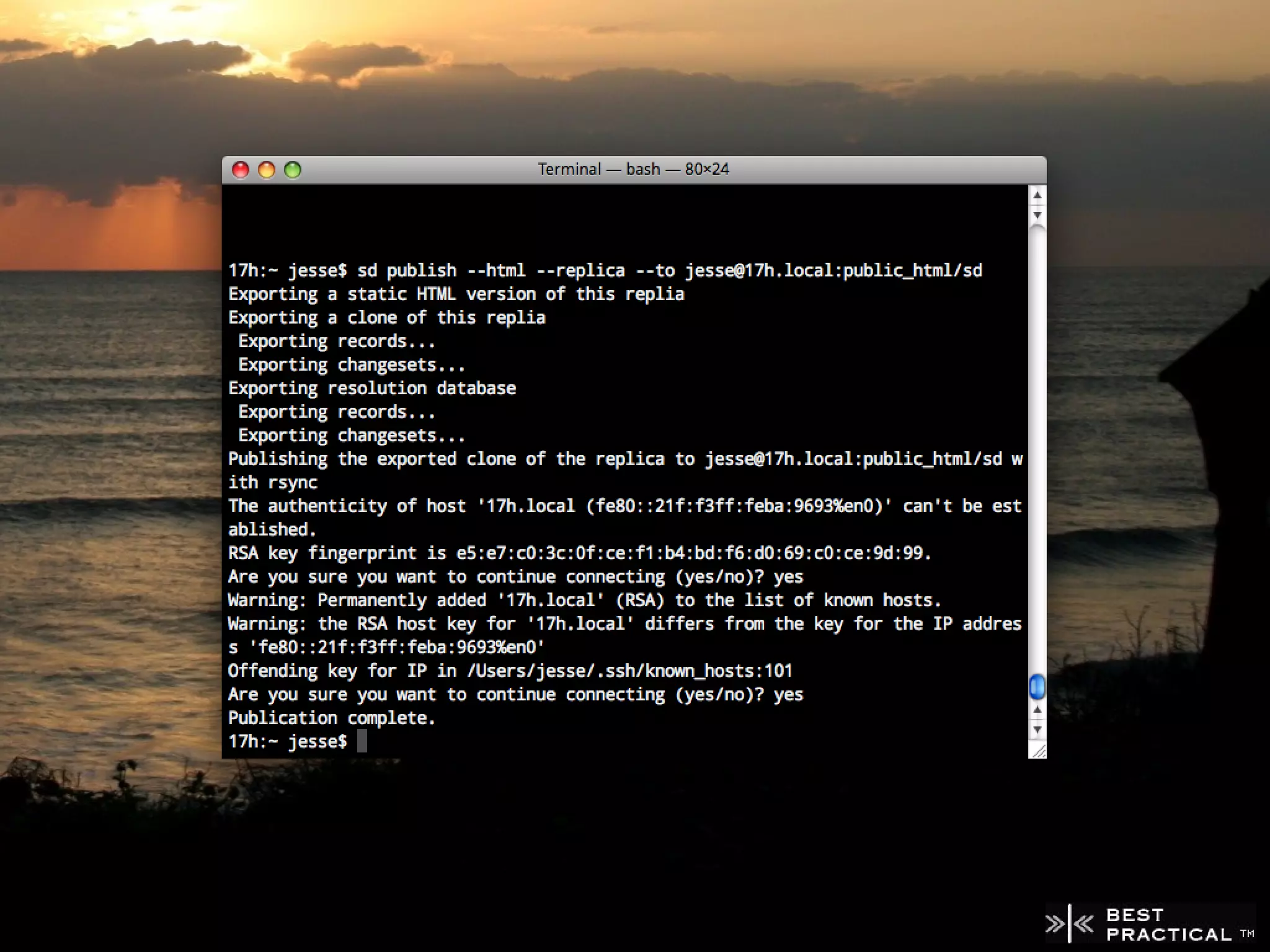1270x952 pixels.
Task: Click the blue scrollbar thumb
Action: click(x=1037, y=687)
